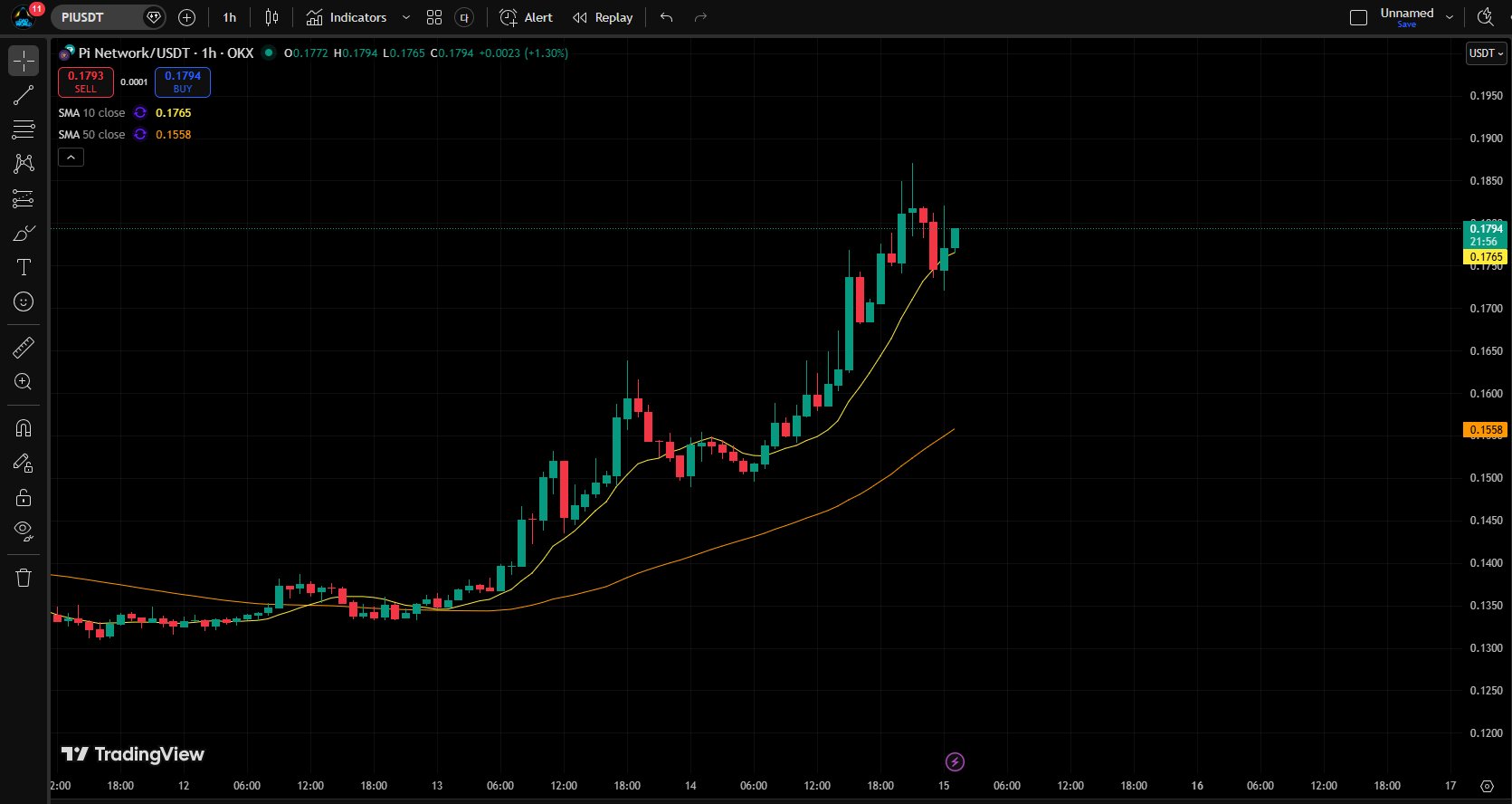Click the 0.1793 SELL button
The height and width of the screenshot is (804, 1512).
(86, 81)
